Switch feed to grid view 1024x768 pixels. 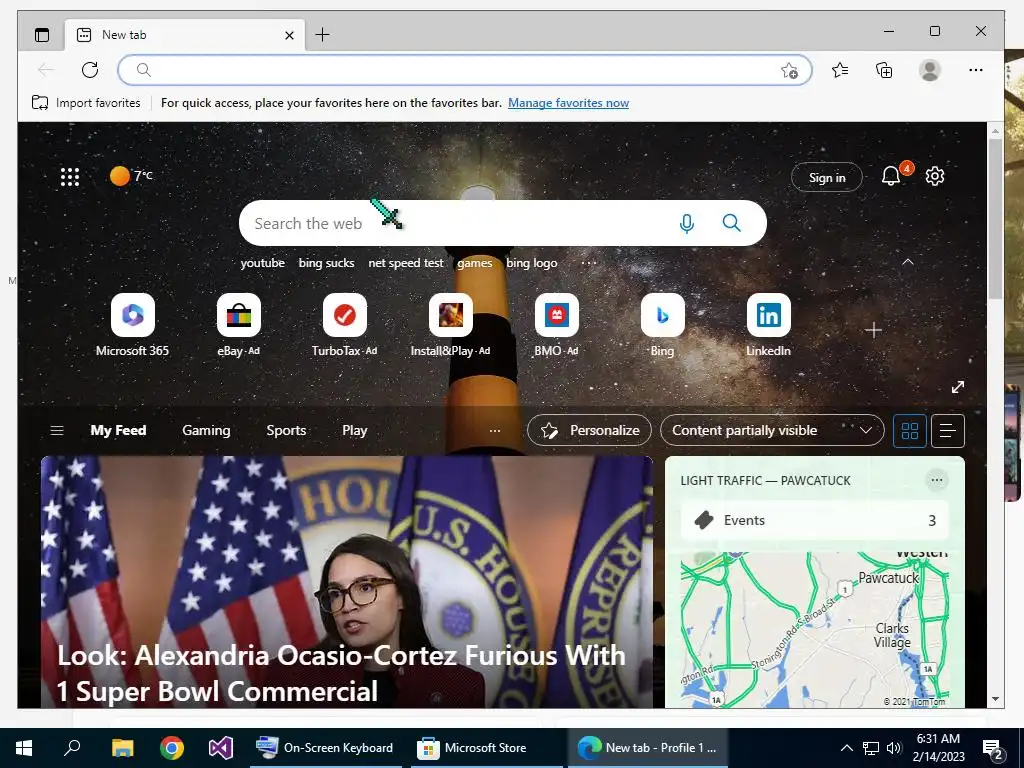[x=910, y=430]
